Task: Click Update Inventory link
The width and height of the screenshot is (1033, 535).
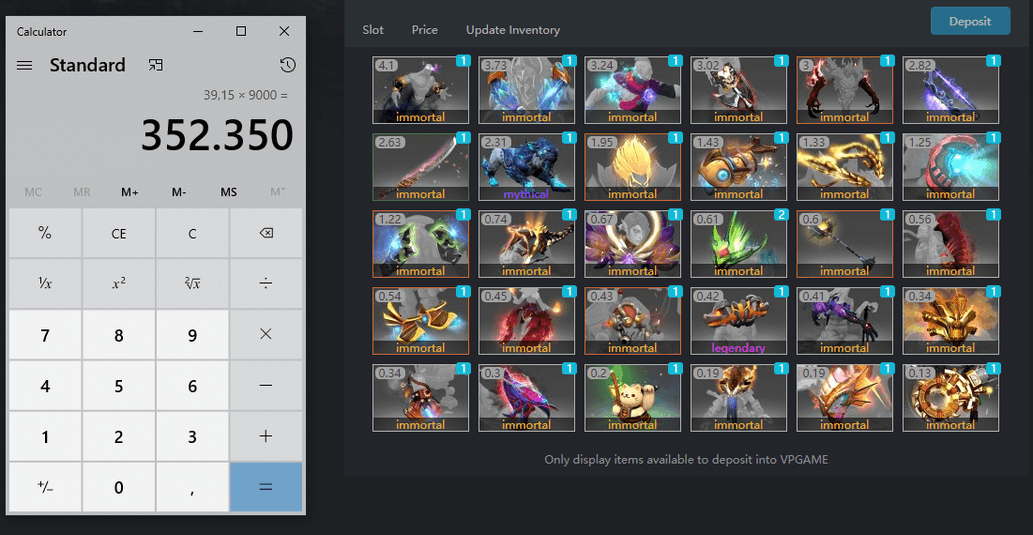Action: pyautogui.click(x=513, y=30)
